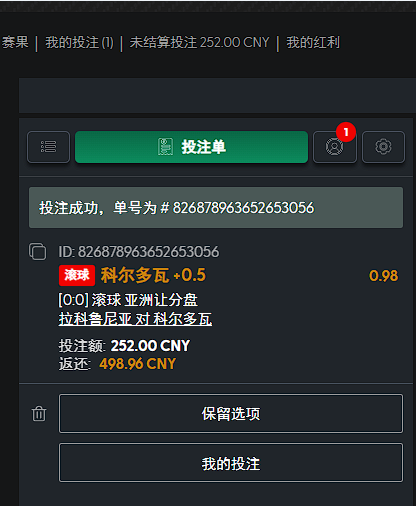Click the 投注成功 confirmation banner
This screenshot has height=506, width=416.
(x=216, y=207)
